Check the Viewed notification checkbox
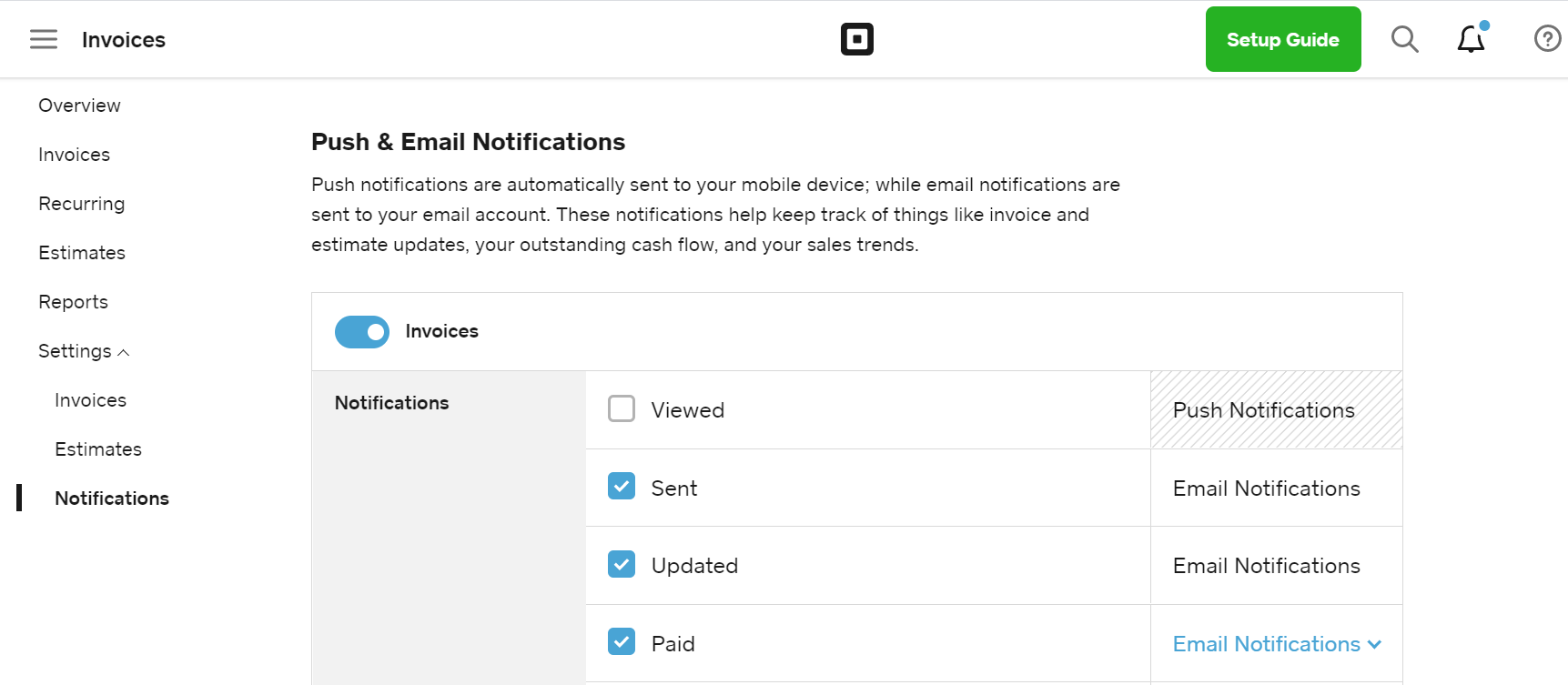This screenshot has height=685, width=1568. [x=622, y=409]
